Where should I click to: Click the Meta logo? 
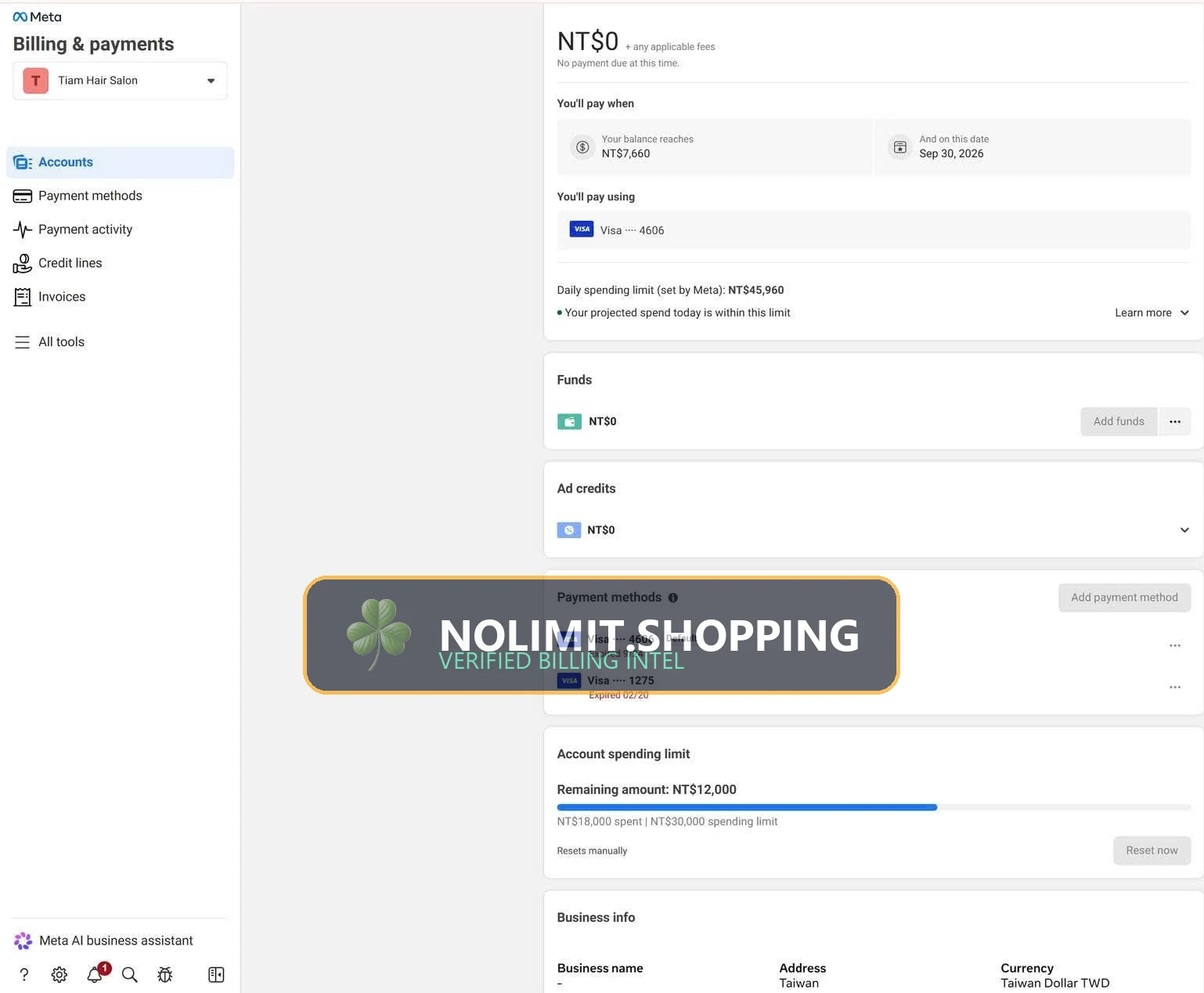click(x=37, y=16)
